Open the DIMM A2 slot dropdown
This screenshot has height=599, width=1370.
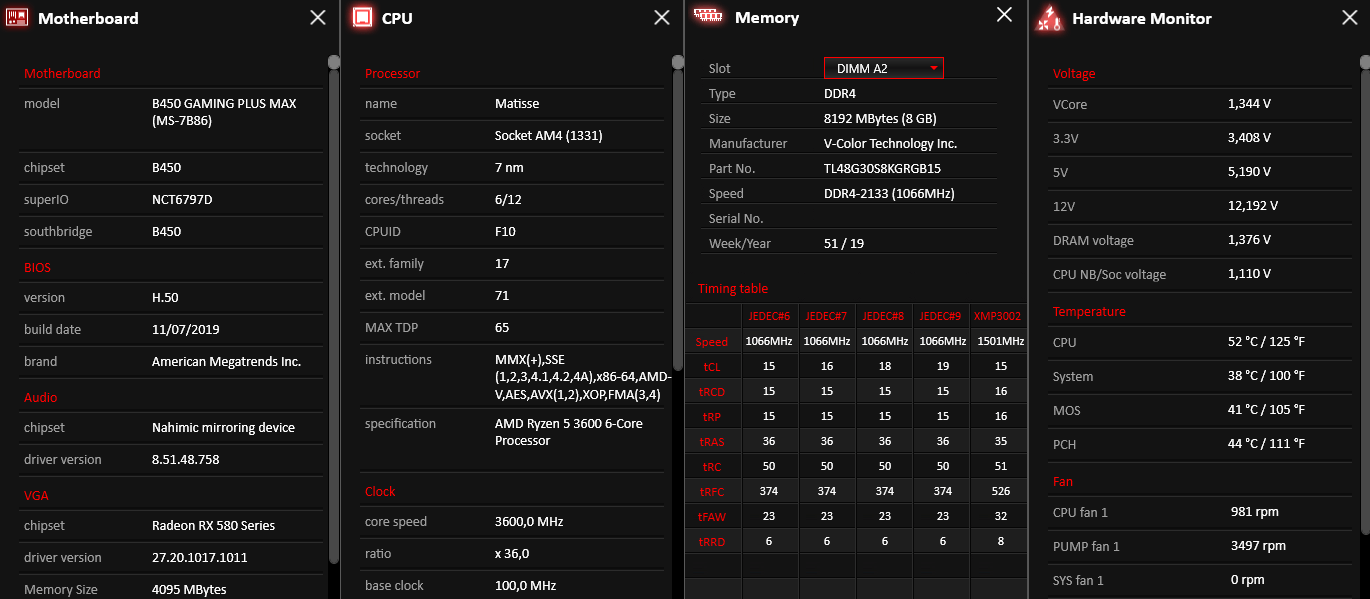(883, 68)
